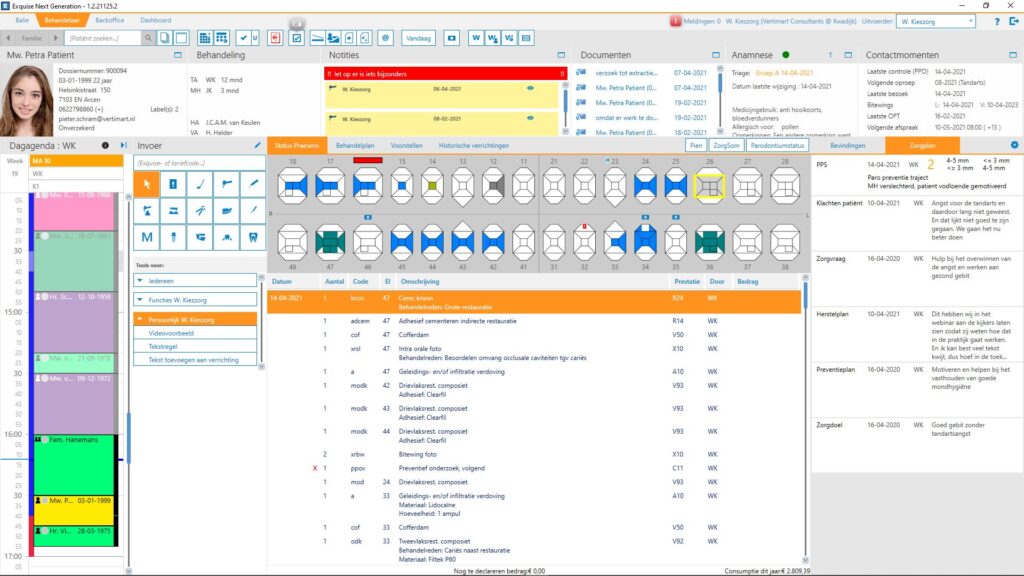Click the @ email toolbar icon
Viewport: 1024px width, 576px height.
[385, 38]
